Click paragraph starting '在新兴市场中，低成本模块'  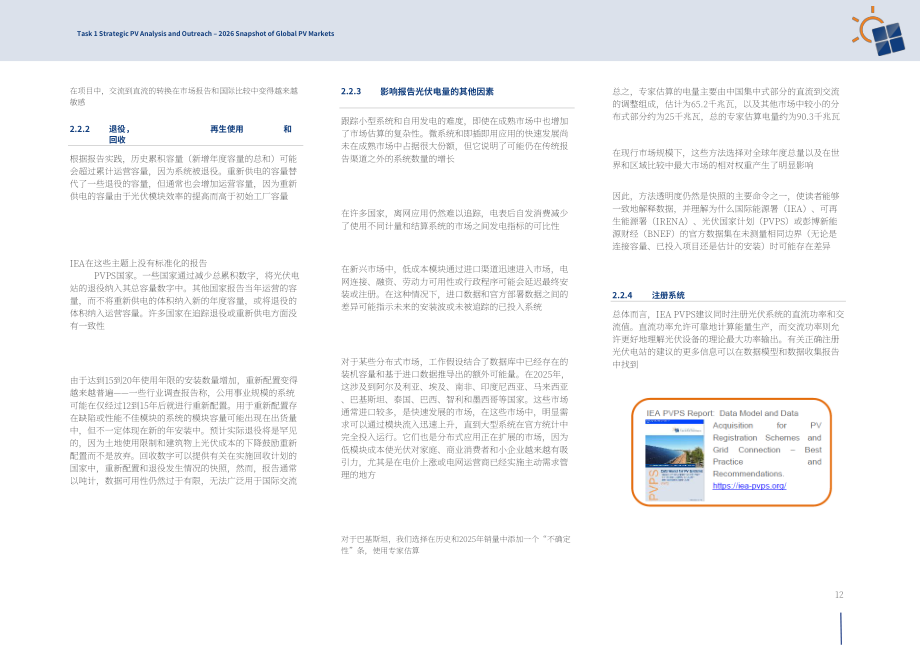pyautogui.click(x=455, y=287)
